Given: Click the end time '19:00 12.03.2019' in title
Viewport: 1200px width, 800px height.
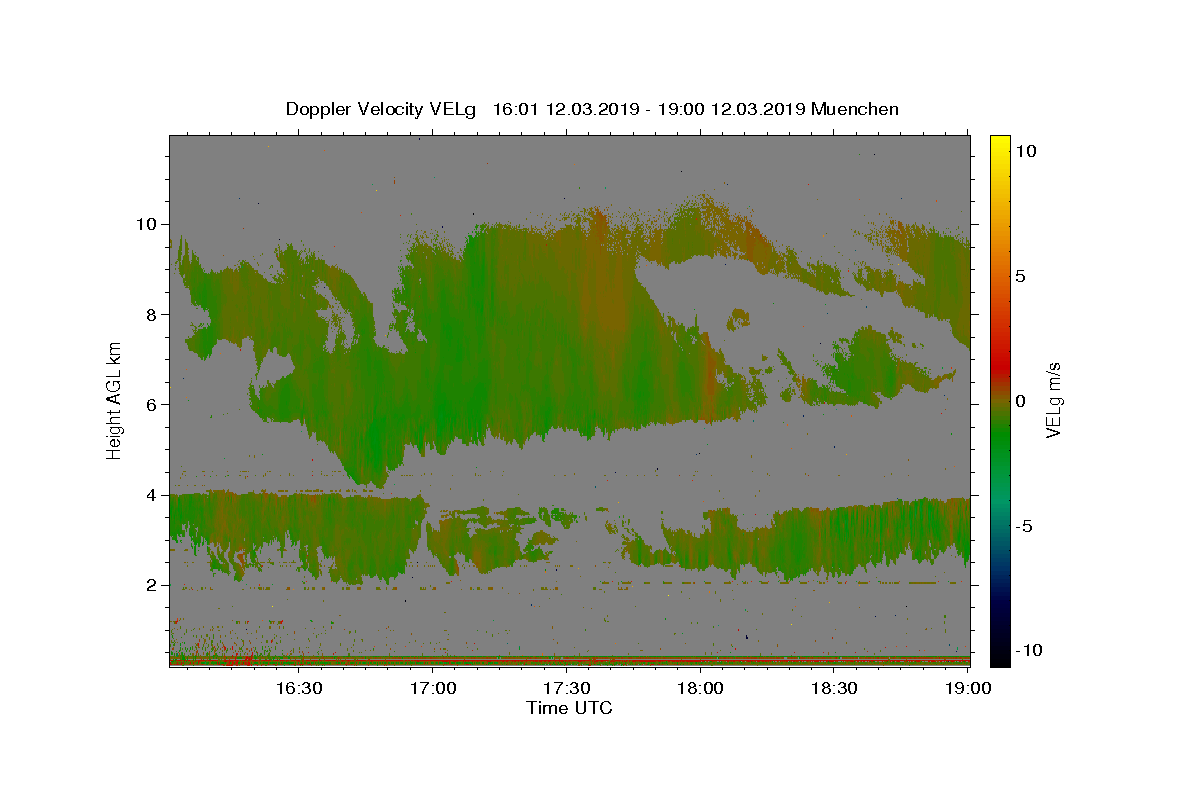Looking at the screenshot, I should [x=731, y=109].
